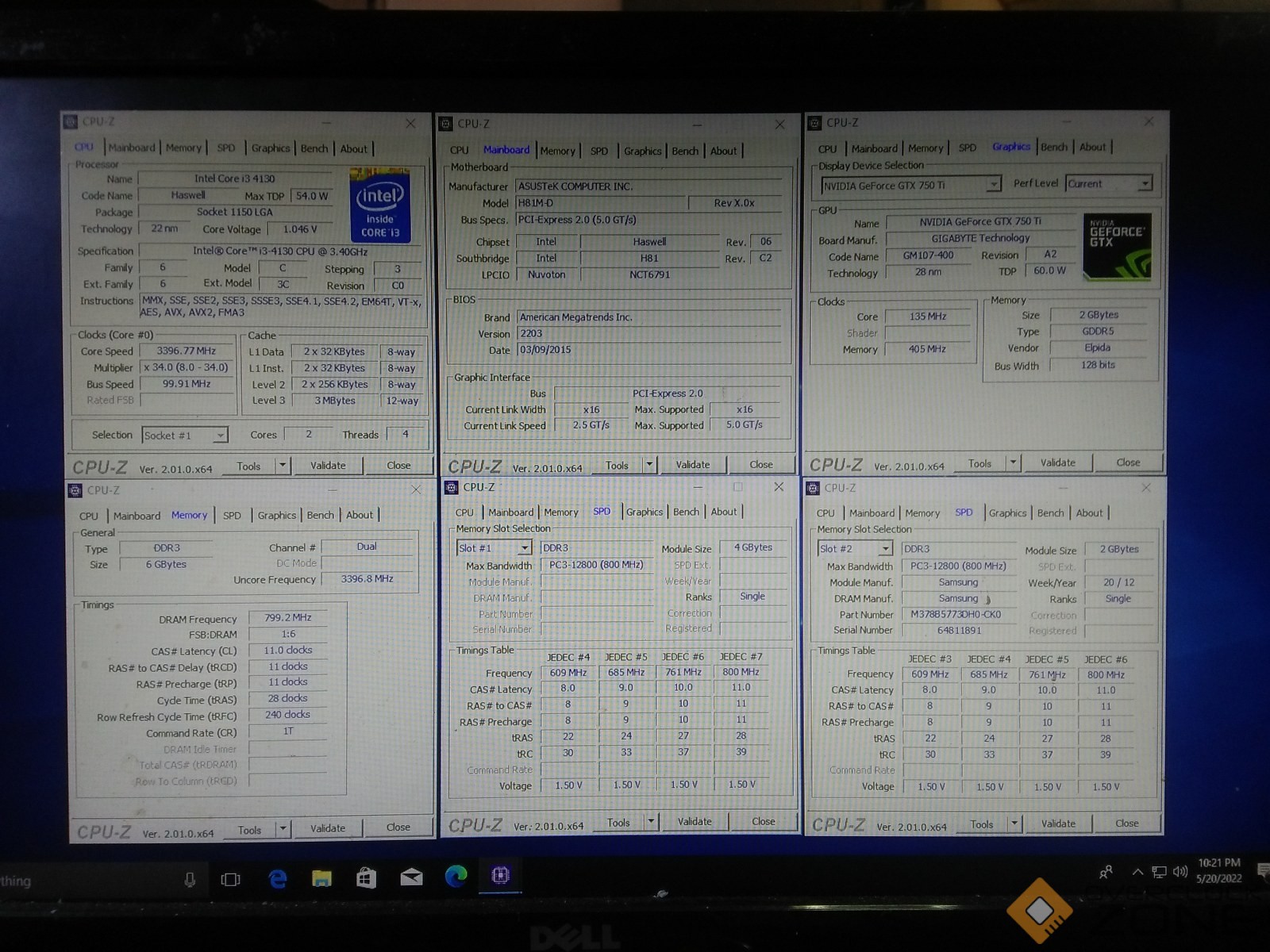1270x952 pixels.
Task: Click the microphone icon on the taskbar
Action: (x=190, y=879)
